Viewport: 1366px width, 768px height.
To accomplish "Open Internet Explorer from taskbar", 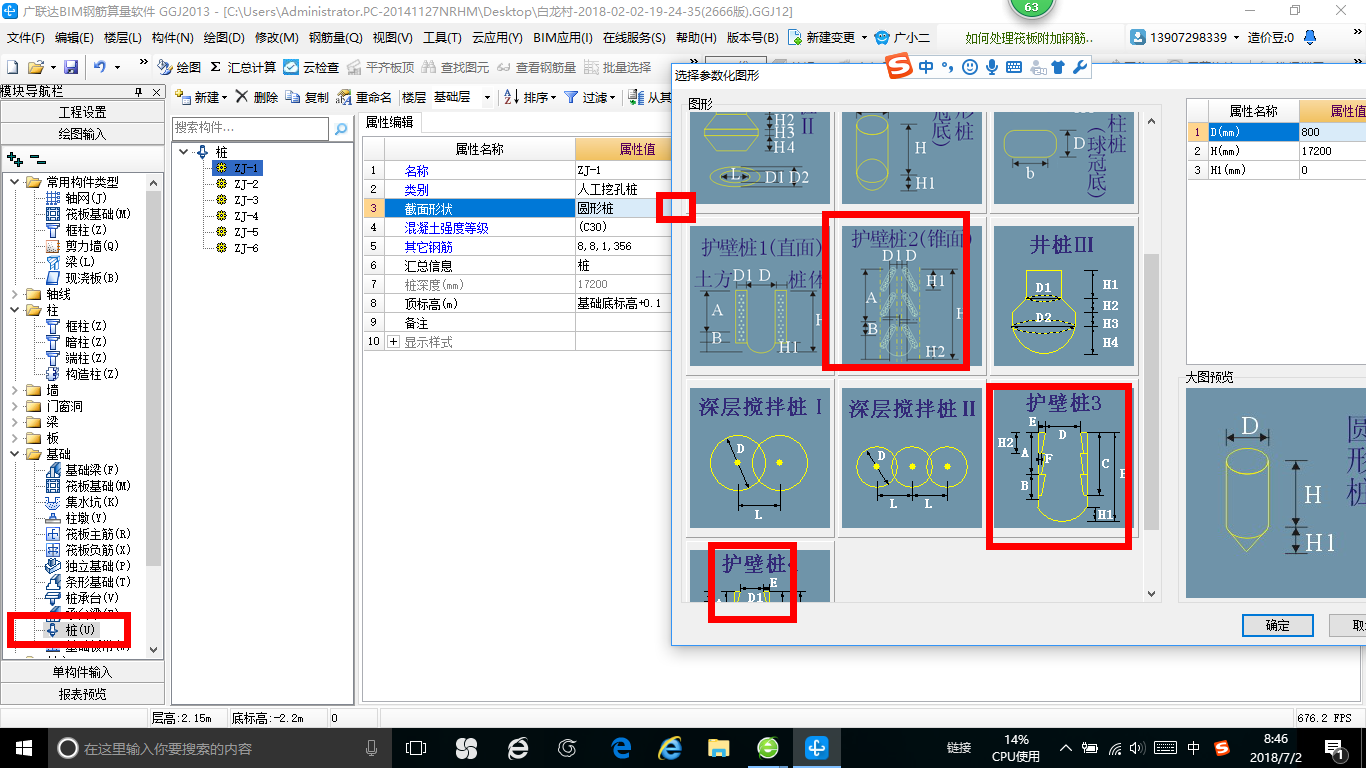I will coord(669,747).
